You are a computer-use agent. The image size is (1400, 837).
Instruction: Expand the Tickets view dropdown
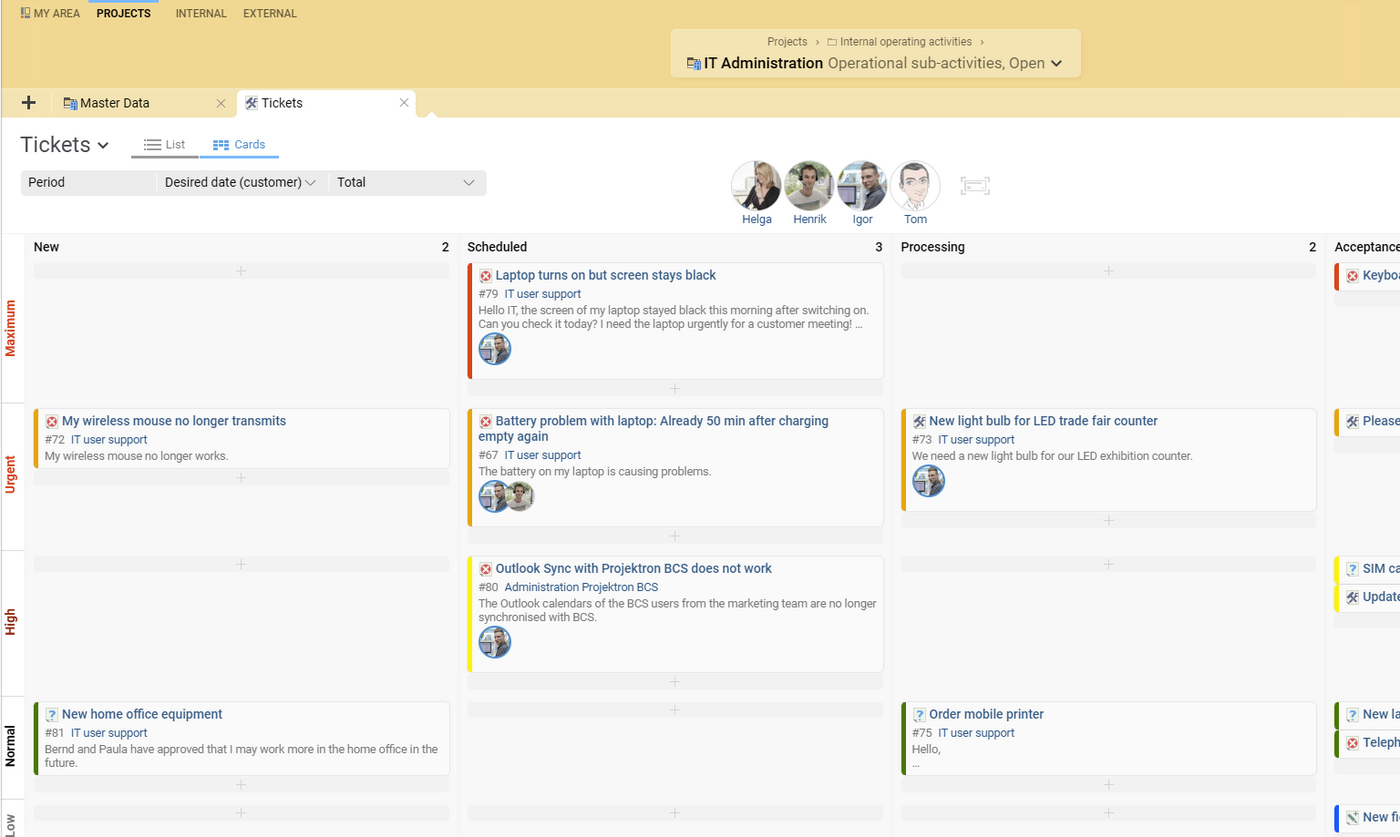(103, 146)
